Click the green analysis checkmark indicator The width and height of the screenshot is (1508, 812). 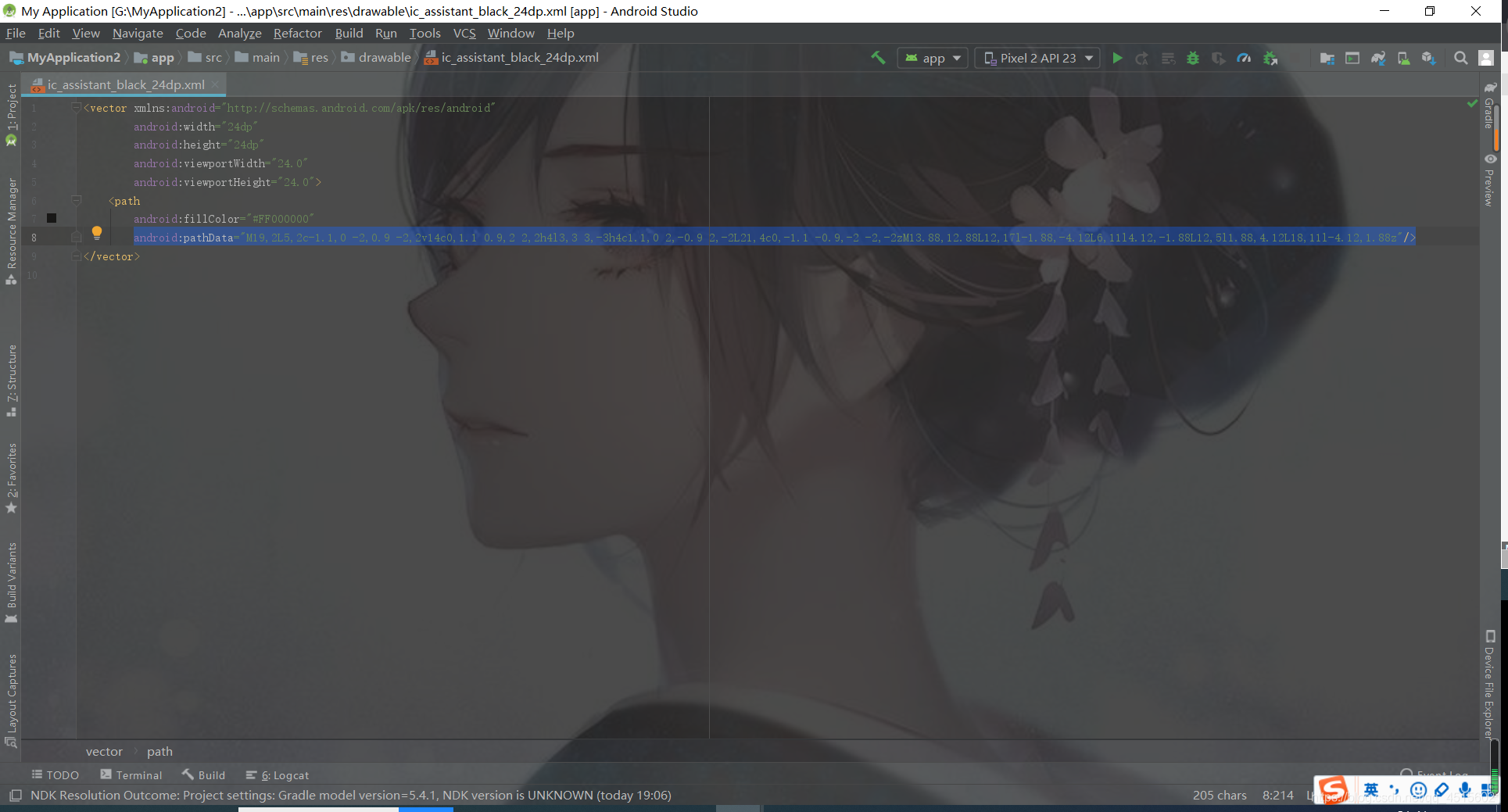(x=1472, y=103)
